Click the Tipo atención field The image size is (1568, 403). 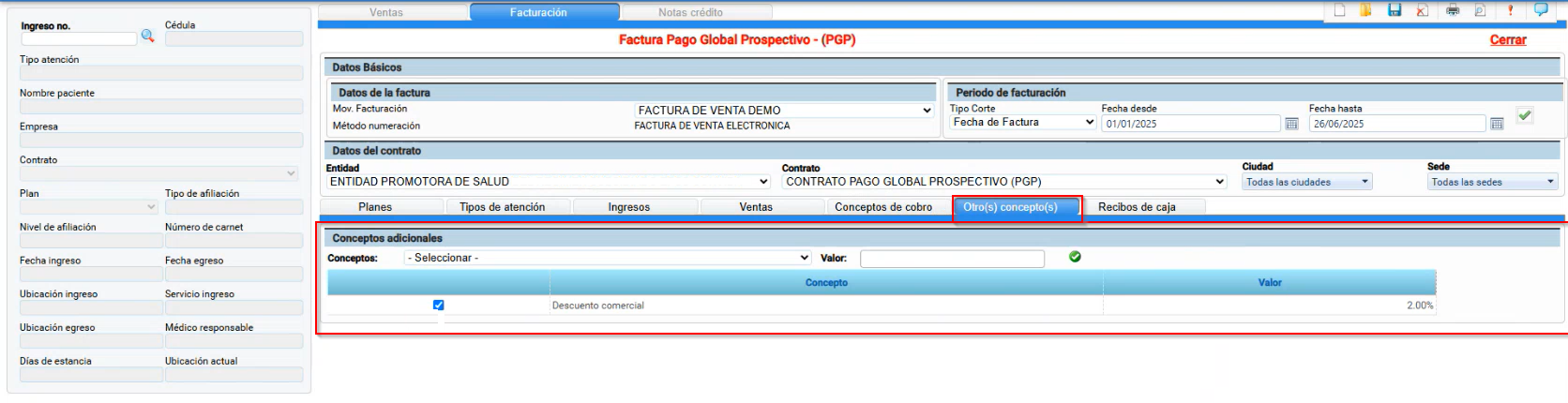[x=161, y=73]
